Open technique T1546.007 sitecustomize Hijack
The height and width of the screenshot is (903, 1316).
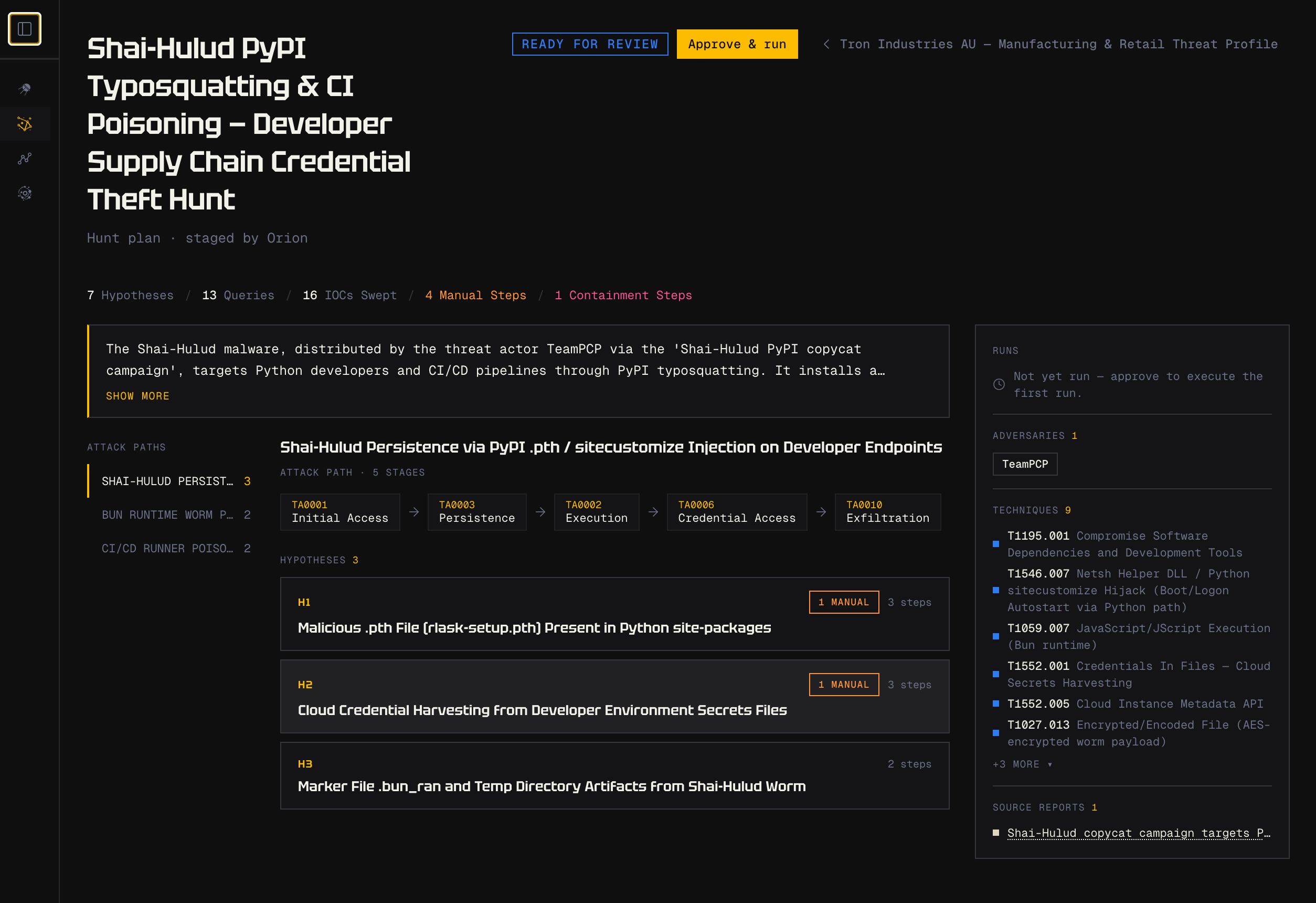pyautogui.click(x=1132, y=590)
